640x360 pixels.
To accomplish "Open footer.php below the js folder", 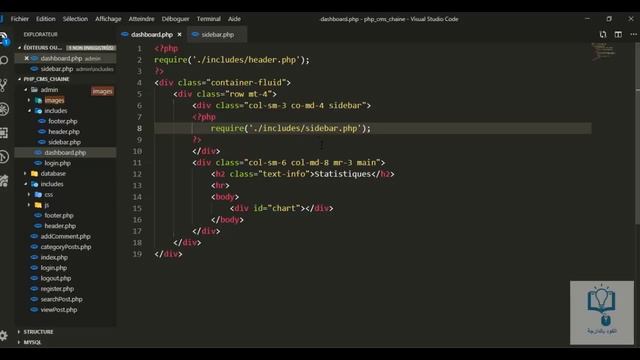I will click(x=59, y=216).
